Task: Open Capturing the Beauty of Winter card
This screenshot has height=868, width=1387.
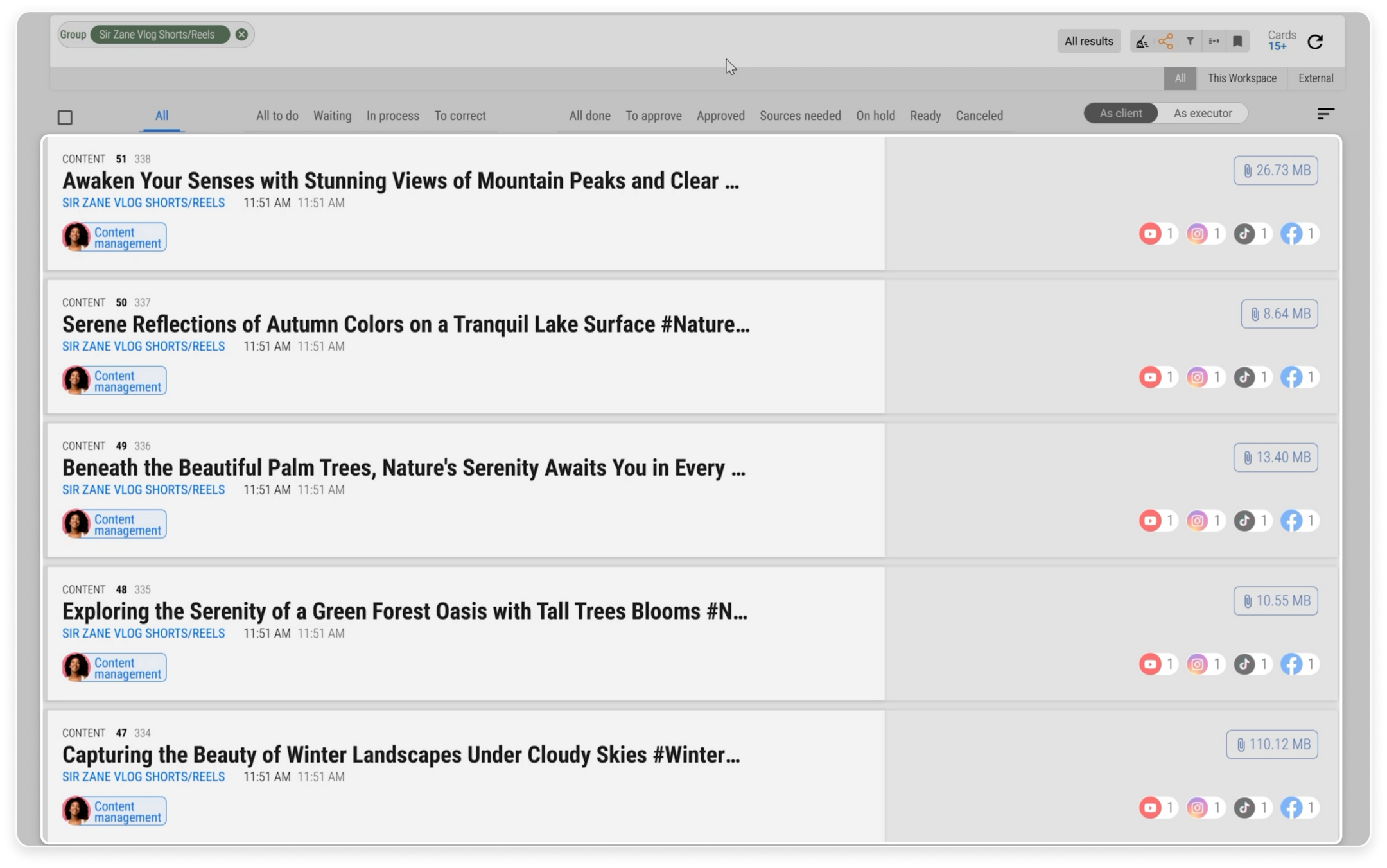Action: coord(401,755)
